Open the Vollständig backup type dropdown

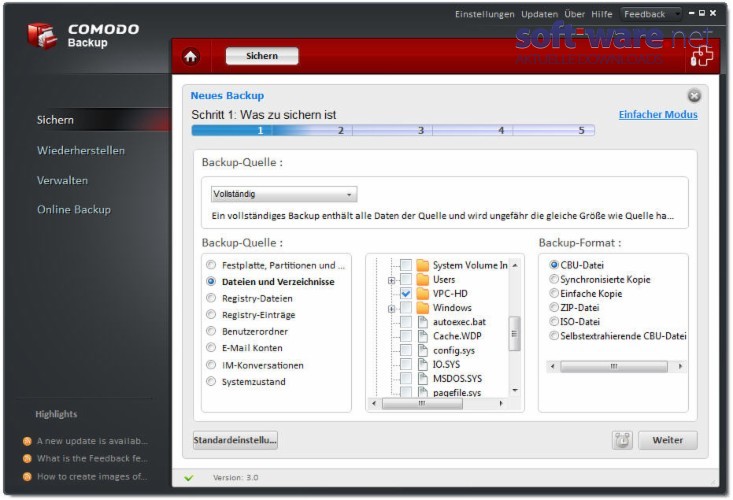284,194
